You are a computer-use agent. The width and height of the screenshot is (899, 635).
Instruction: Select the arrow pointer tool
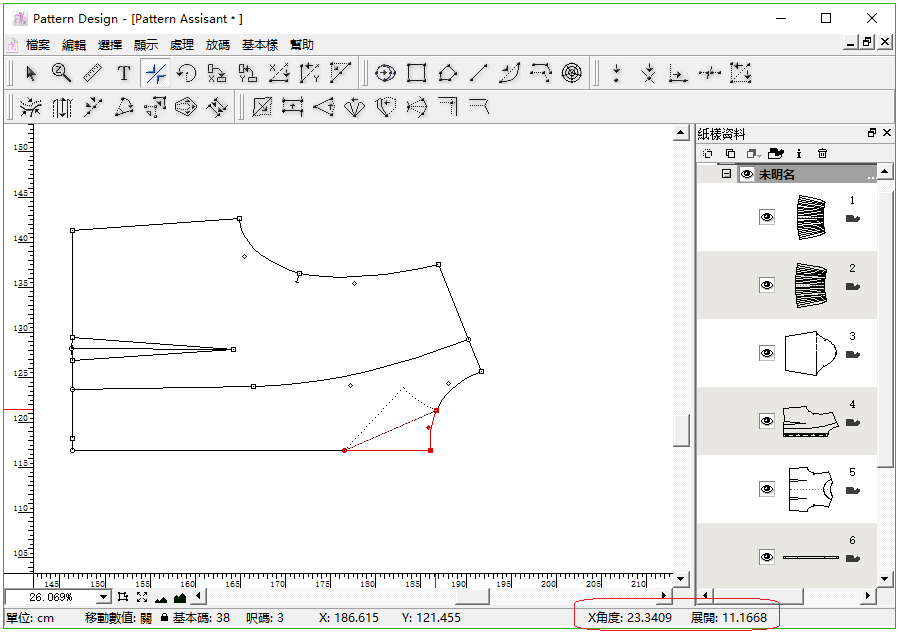[x=31, y=73]
